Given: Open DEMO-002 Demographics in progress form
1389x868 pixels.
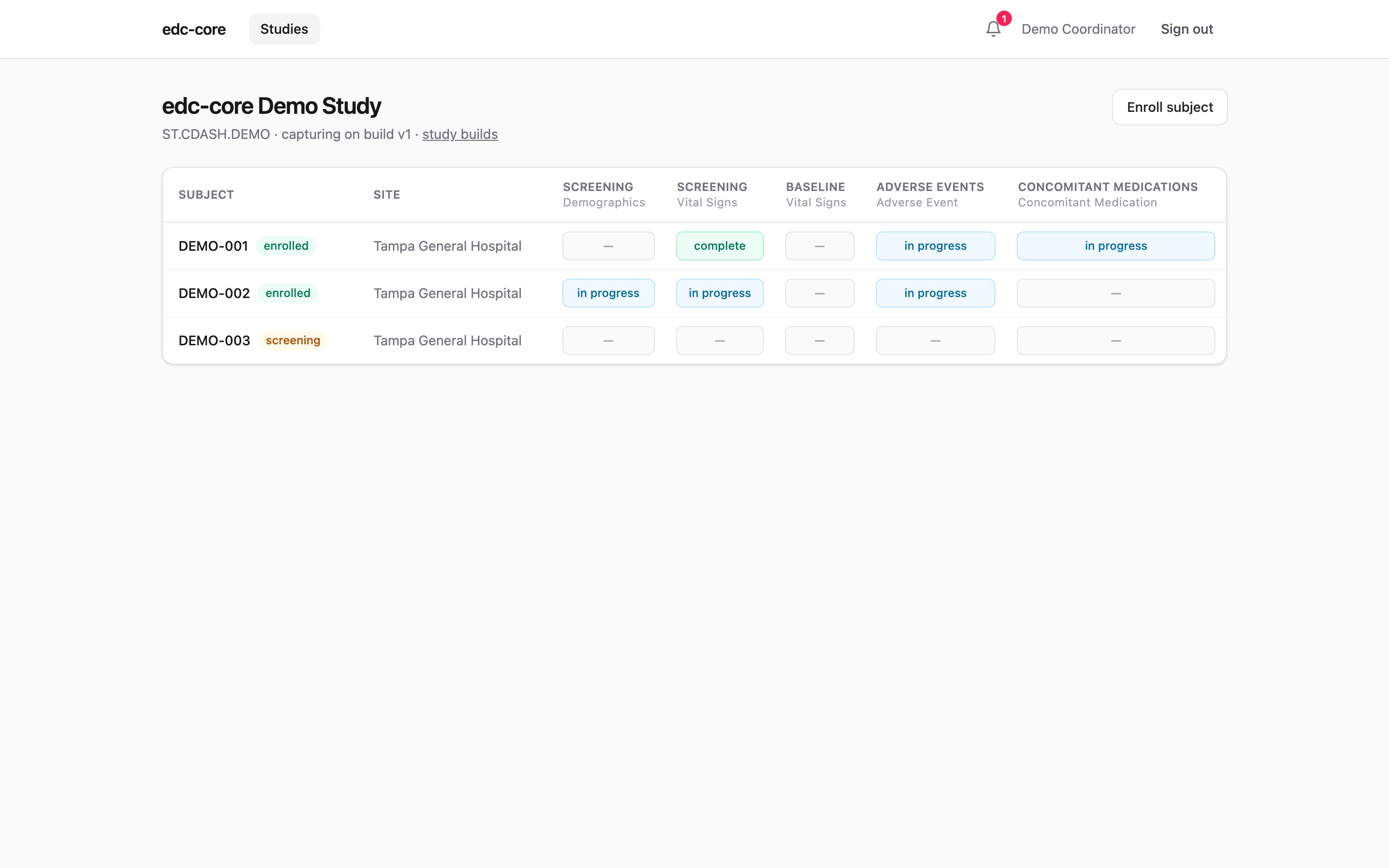Looking at the screenshot, I should click(608, 293).
